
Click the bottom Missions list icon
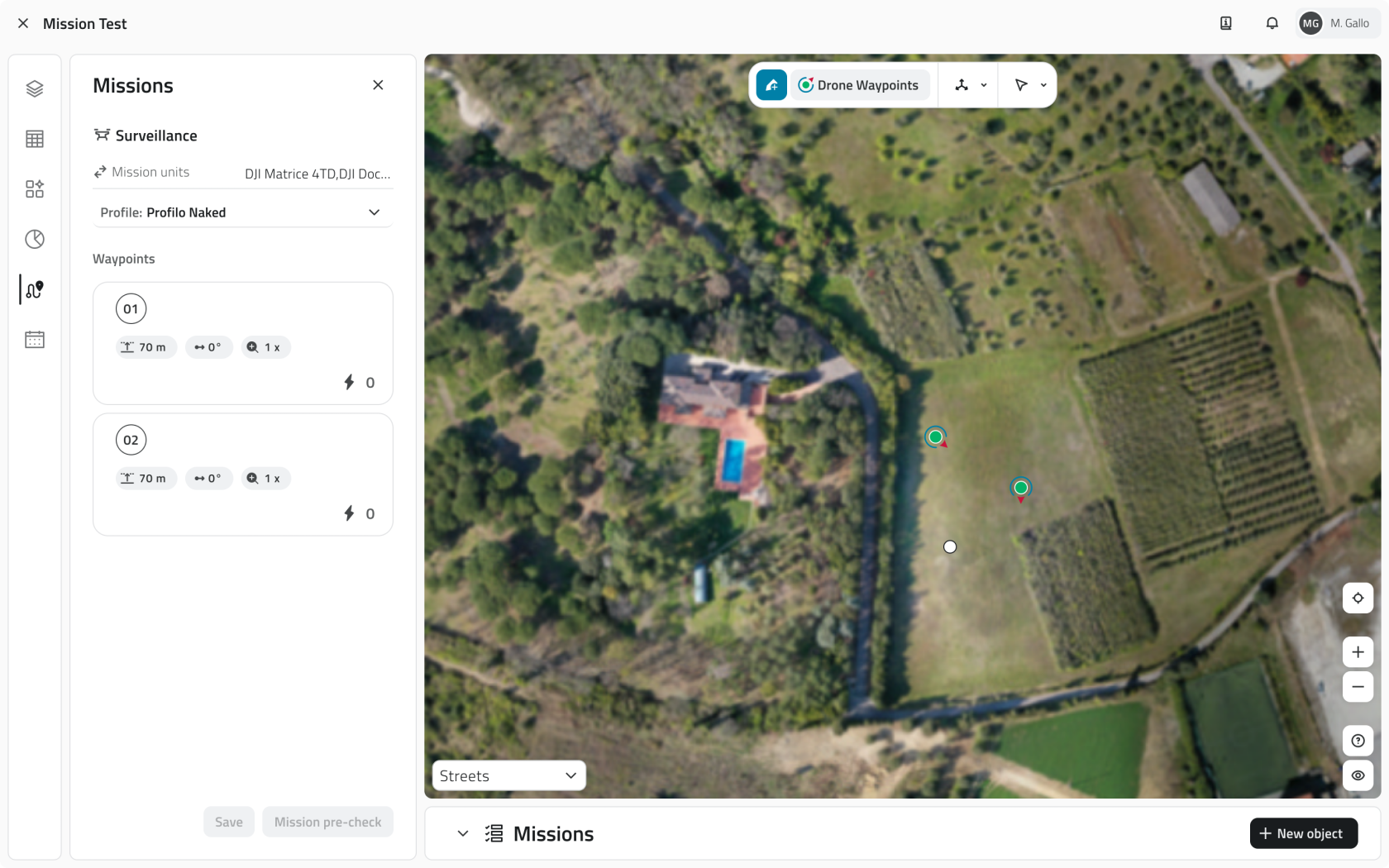tap(494, 833)
